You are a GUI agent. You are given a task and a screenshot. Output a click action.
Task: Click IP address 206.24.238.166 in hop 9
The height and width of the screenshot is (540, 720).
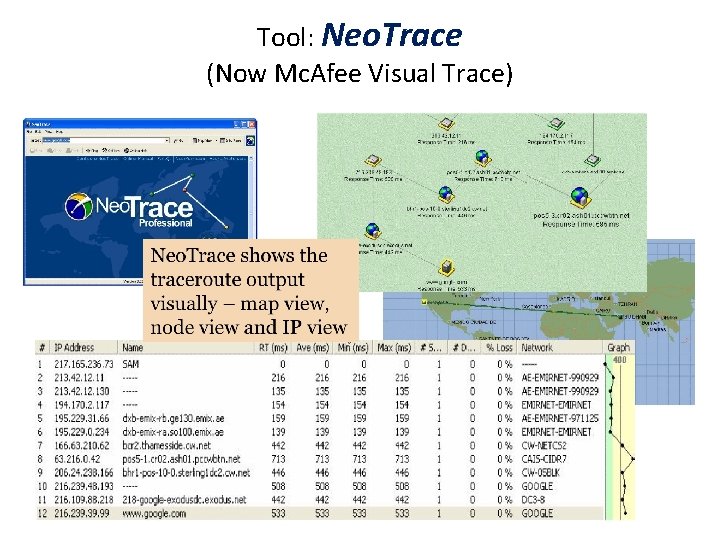click(84, 472)
